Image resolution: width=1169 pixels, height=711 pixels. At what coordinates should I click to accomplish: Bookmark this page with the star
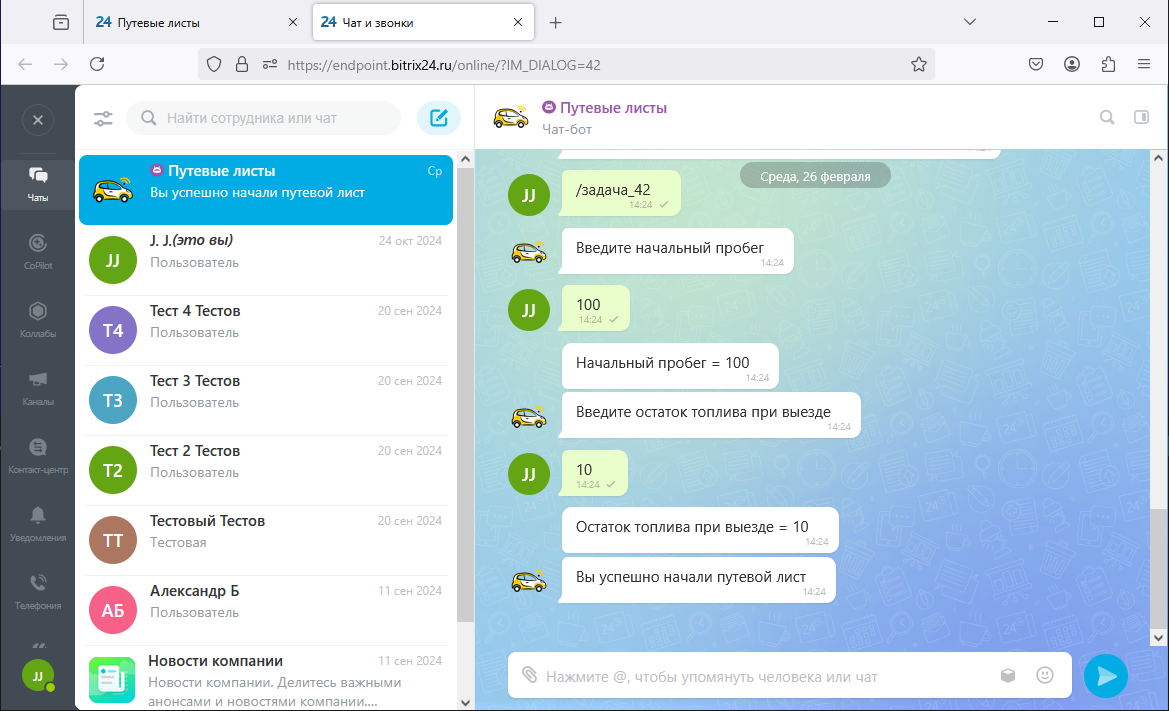pos(918,65)
